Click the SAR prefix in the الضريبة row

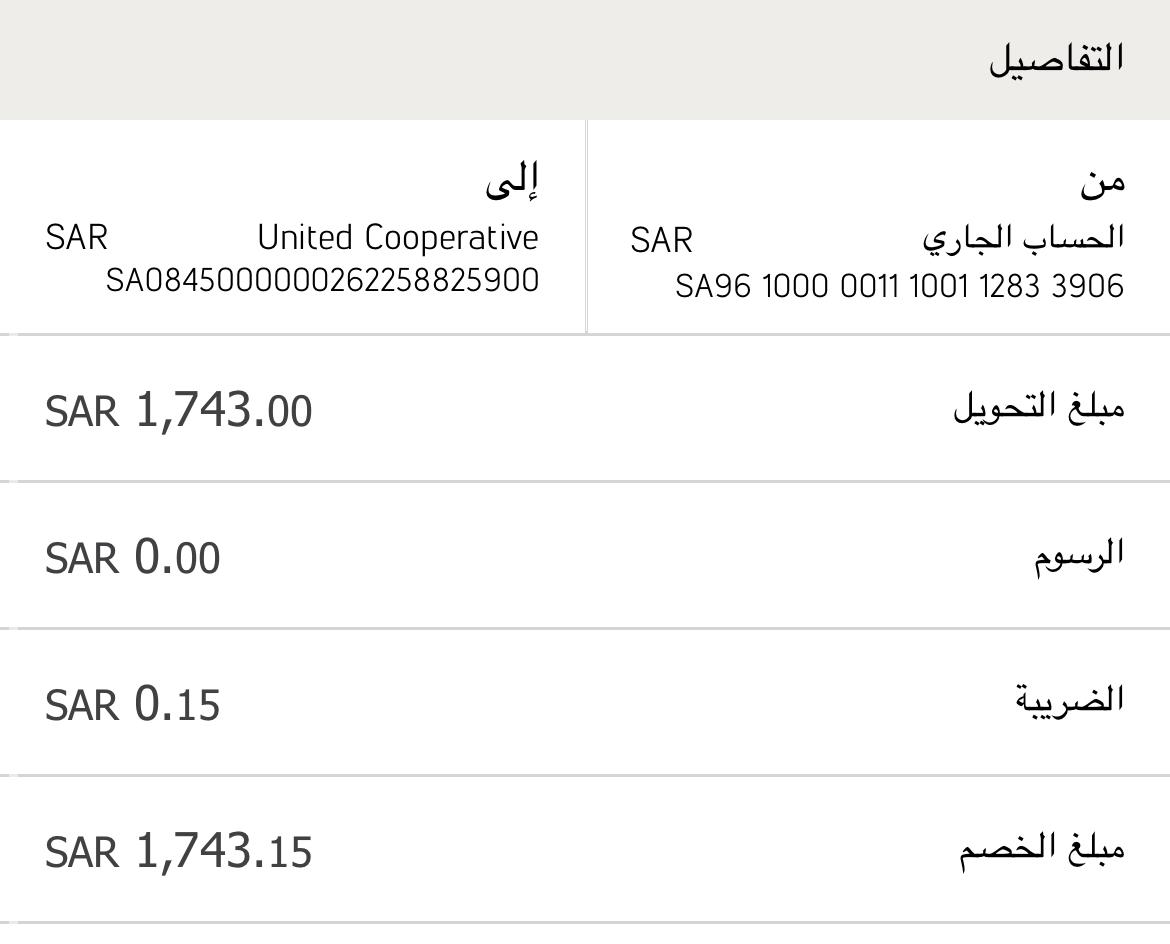coord(81,705)
